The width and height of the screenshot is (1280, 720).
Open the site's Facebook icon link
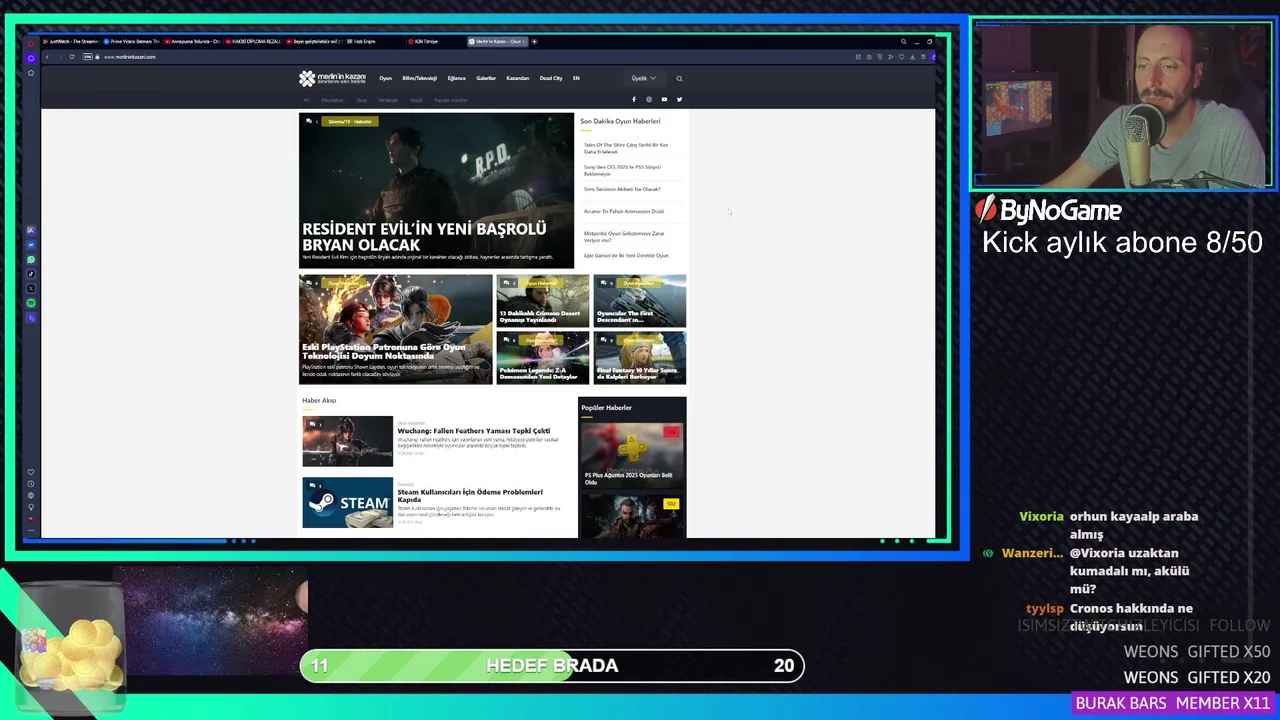coord(633,99)
